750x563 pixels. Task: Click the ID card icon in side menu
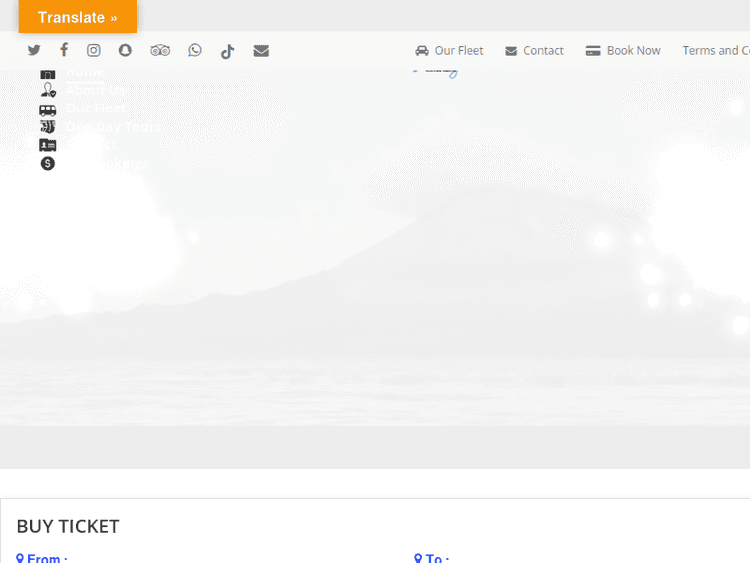tap(48, 145)
